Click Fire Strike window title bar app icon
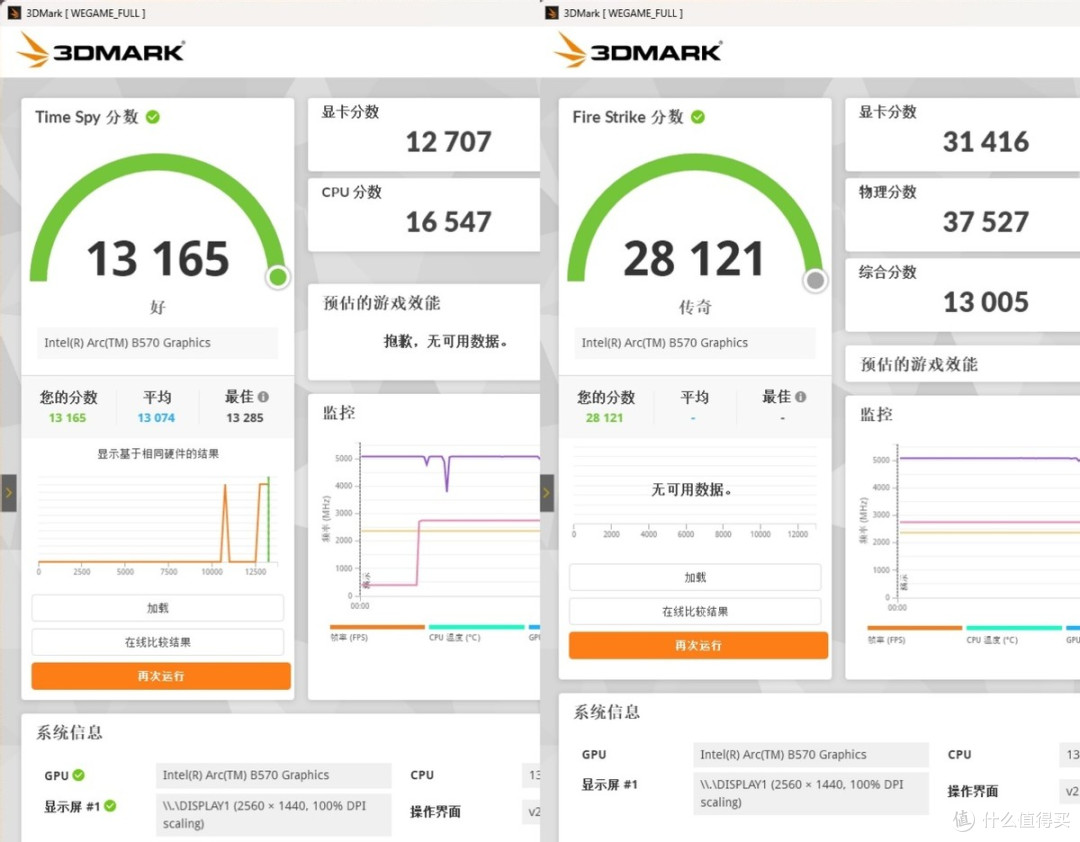1080x842 pixels. pyautogui.click(x=551, y=12)
